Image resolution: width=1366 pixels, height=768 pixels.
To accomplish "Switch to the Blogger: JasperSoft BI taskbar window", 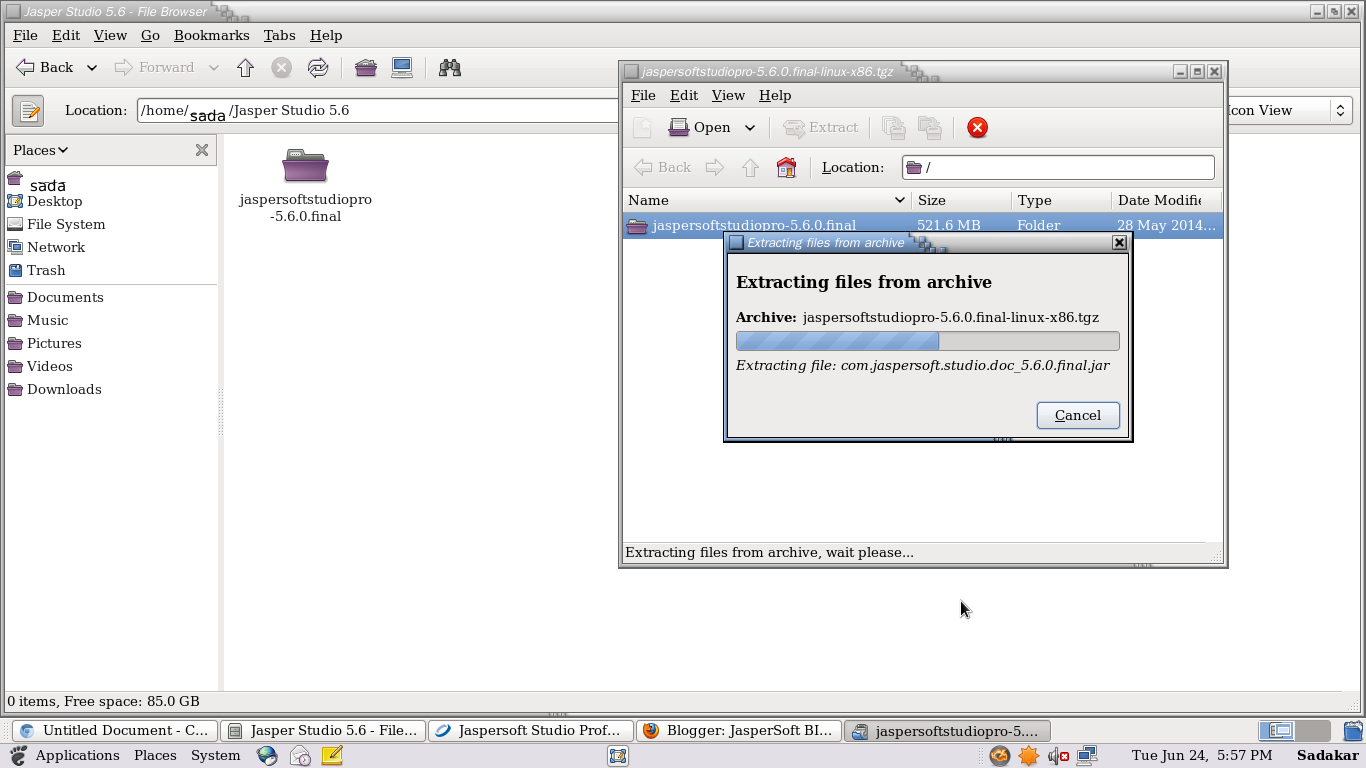I will tap(738, 730).
